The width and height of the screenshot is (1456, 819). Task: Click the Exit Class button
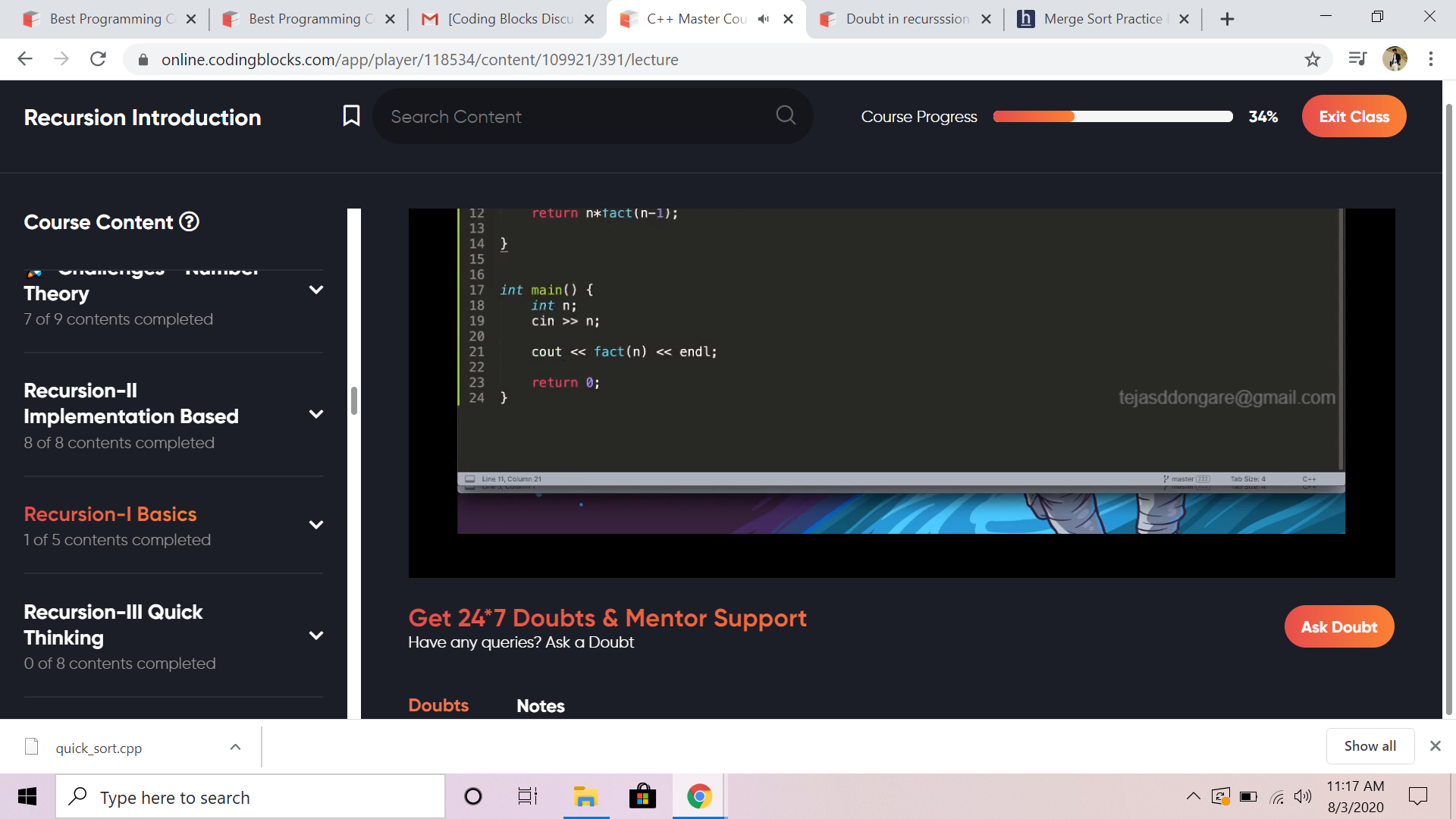(1354, 116)
